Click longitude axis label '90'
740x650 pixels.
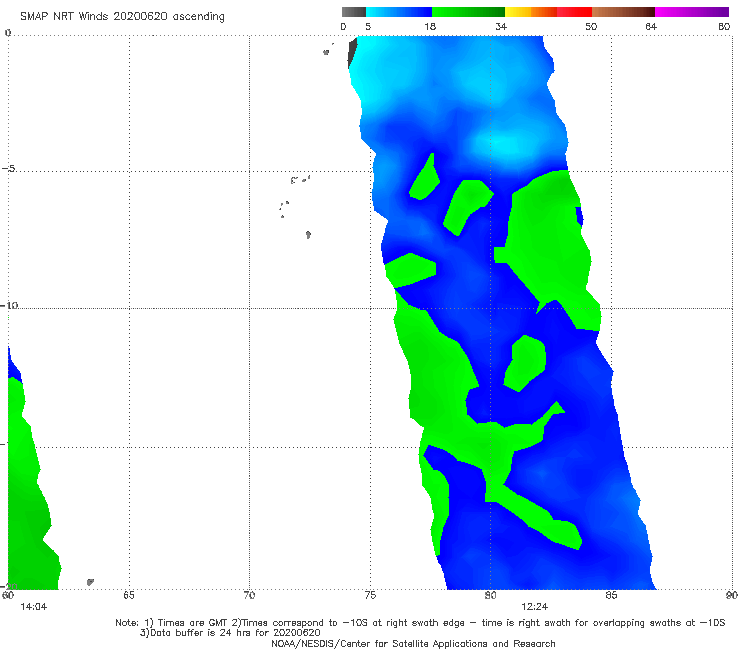(732, 595)
